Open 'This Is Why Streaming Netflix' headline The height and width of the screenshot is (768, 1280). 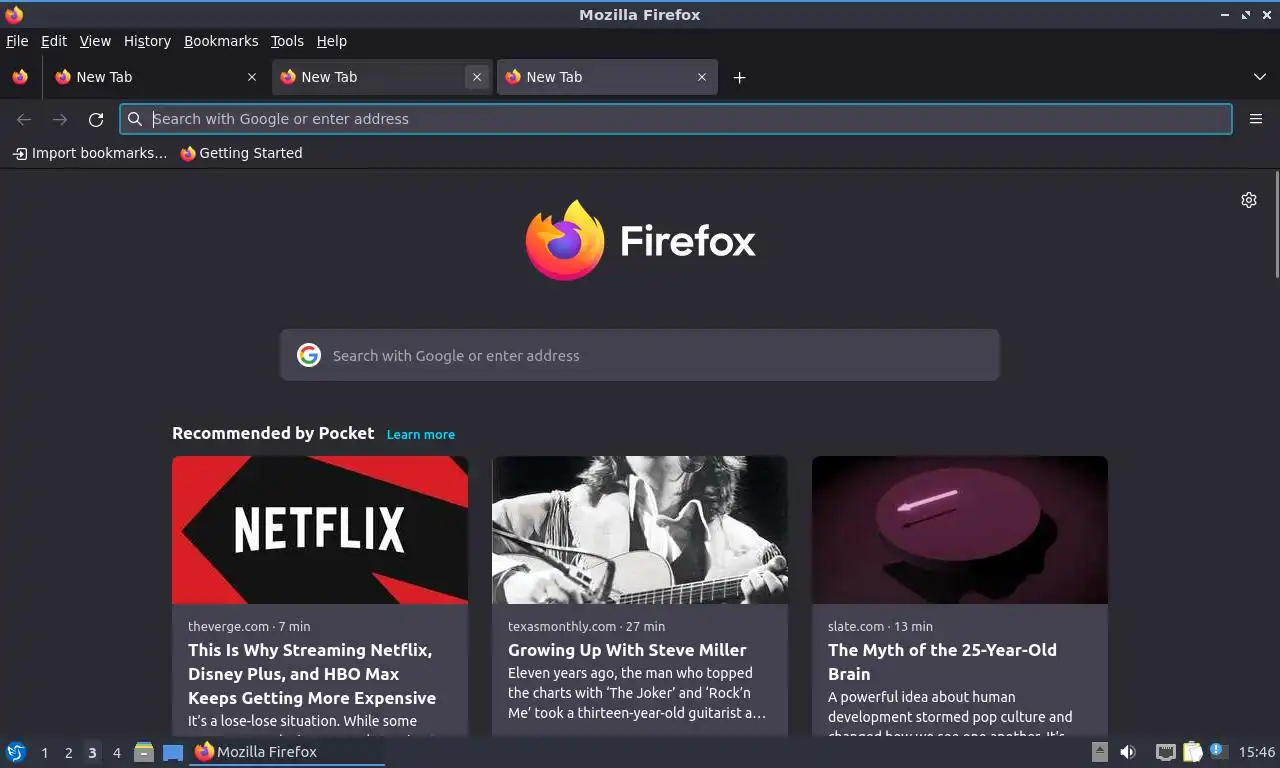coord(312,674)
